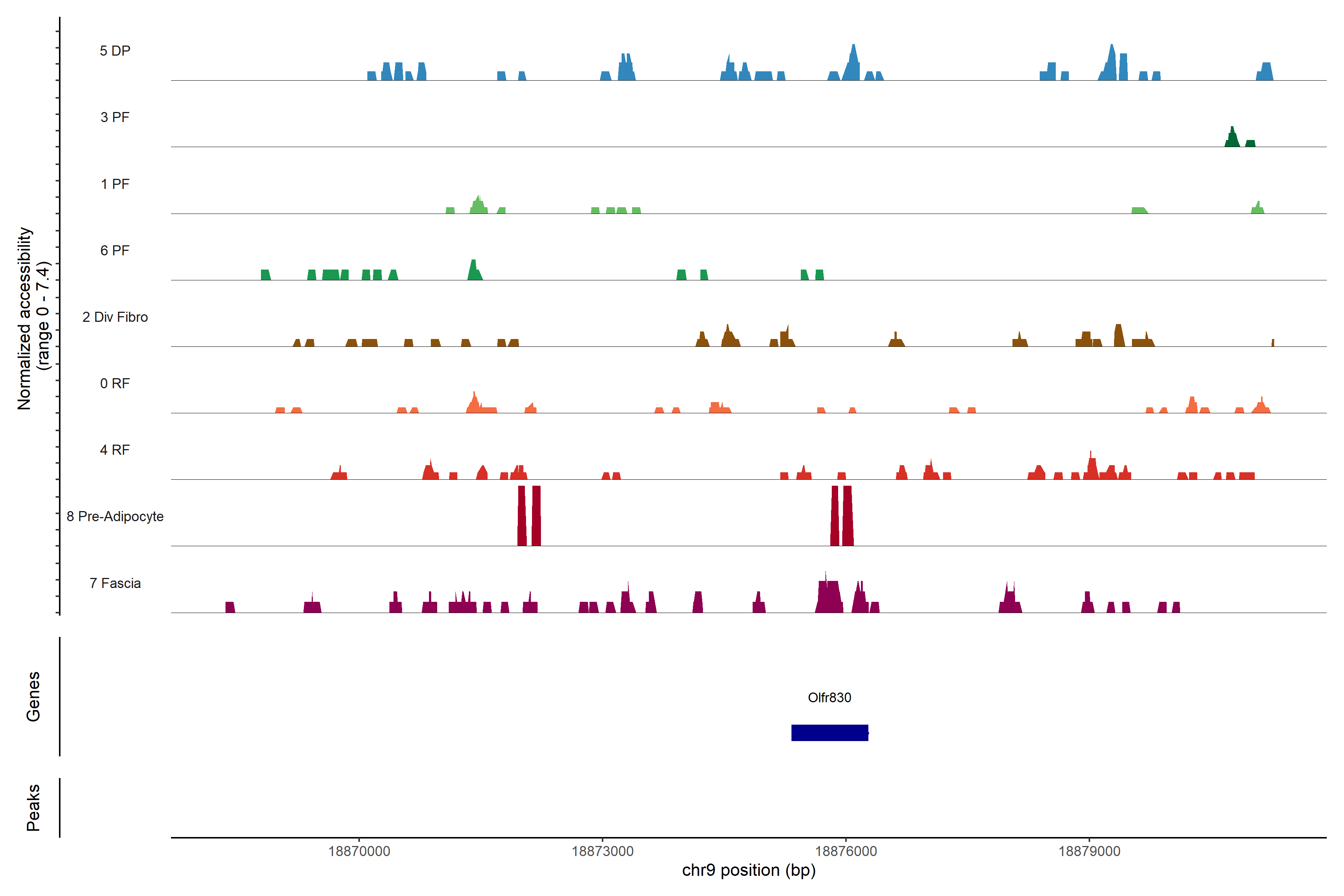Screen dimensions: 1344x896
Task: Click the 18876000 x-axis tick label
Action: click(x=846, y=851)
